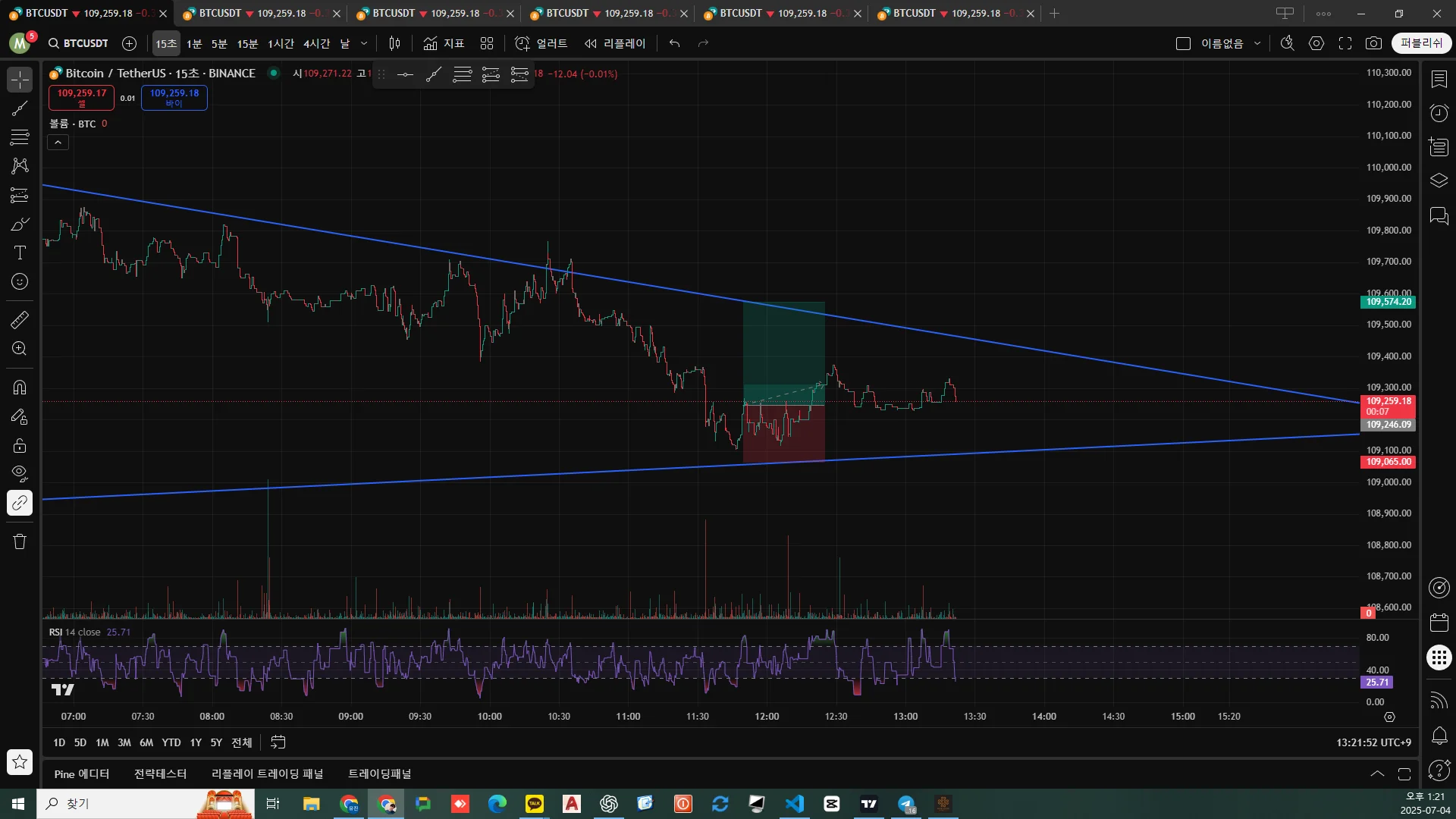Open the Pine 에디터 tab
This screenshot has width=1456, height=819.
point(82,773)
